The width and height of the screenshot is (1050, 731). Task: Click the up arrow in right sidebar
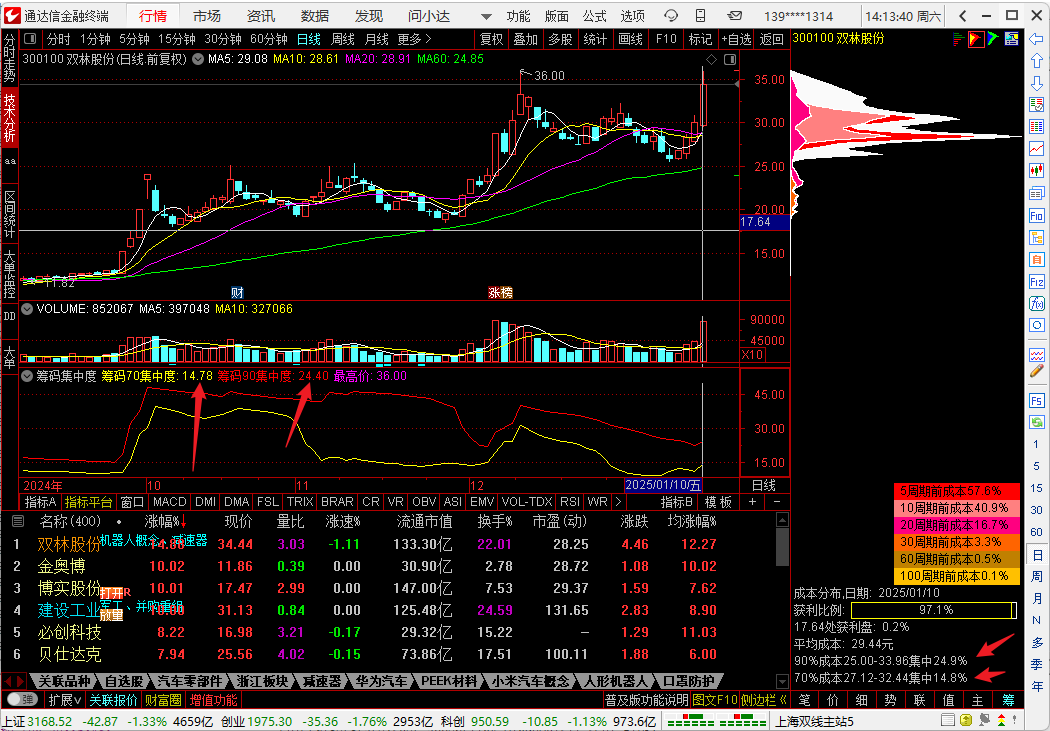[1037, 62]
